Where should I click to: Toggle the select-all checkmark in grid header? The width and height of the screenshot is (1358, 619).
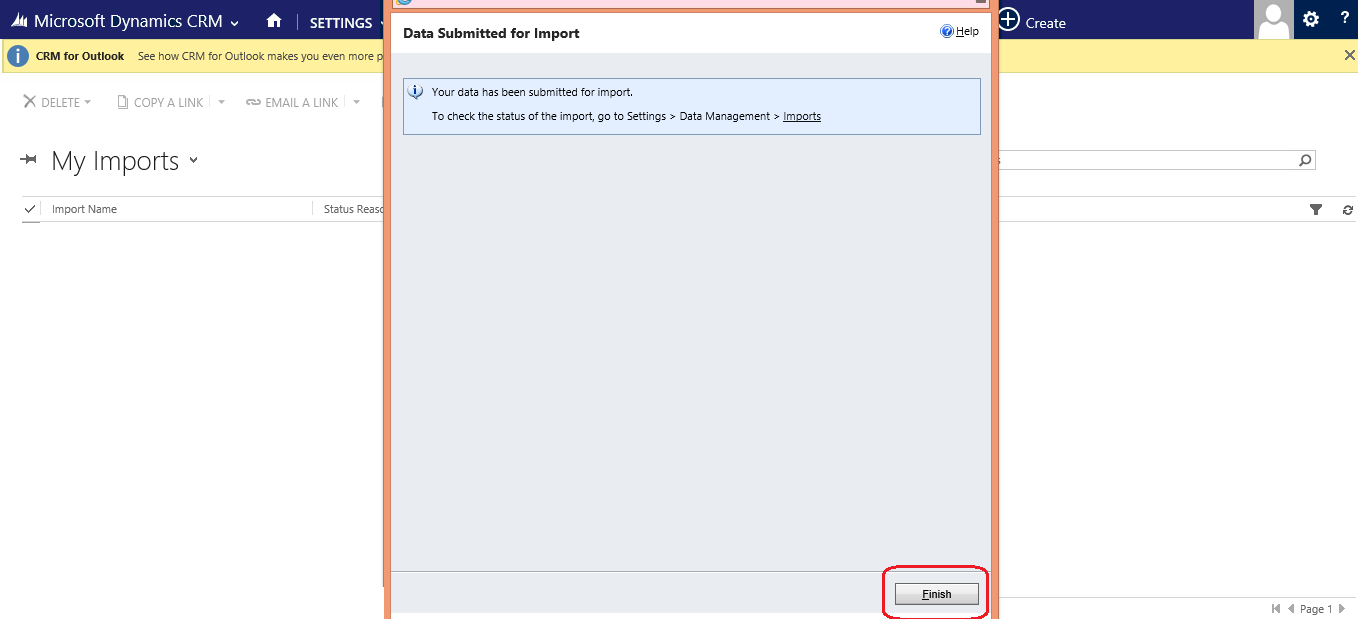[x=30, y=209]
